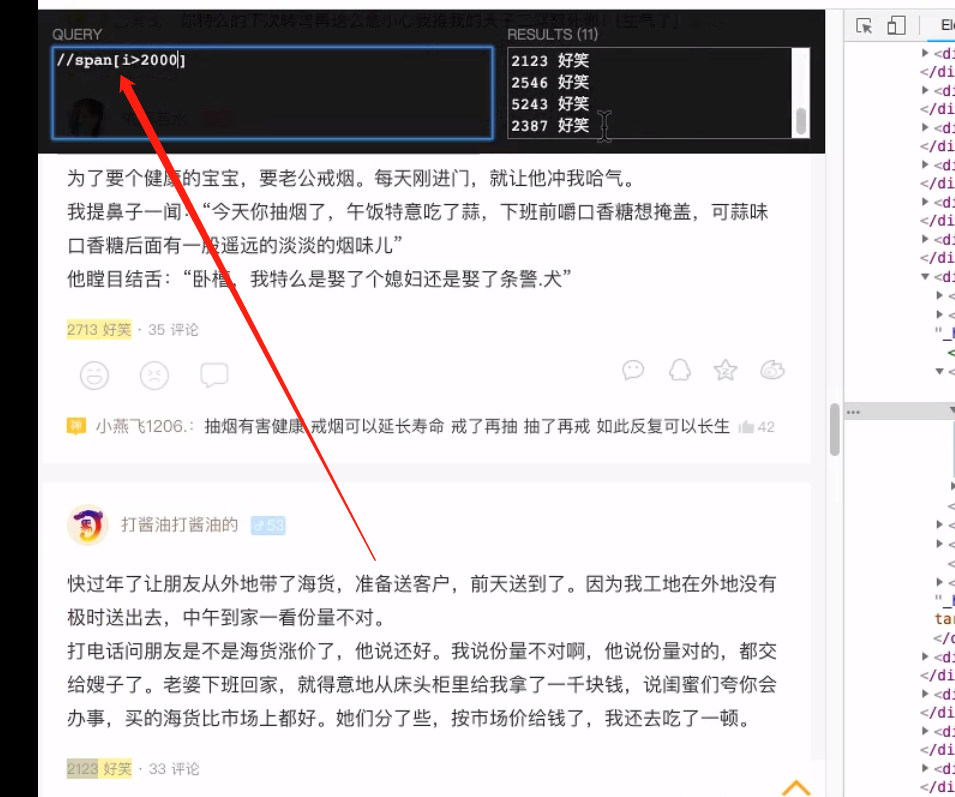Select the '2387 好笑' line in results
The height and width of the screenshot is (797, 955).
coord(550,126)
